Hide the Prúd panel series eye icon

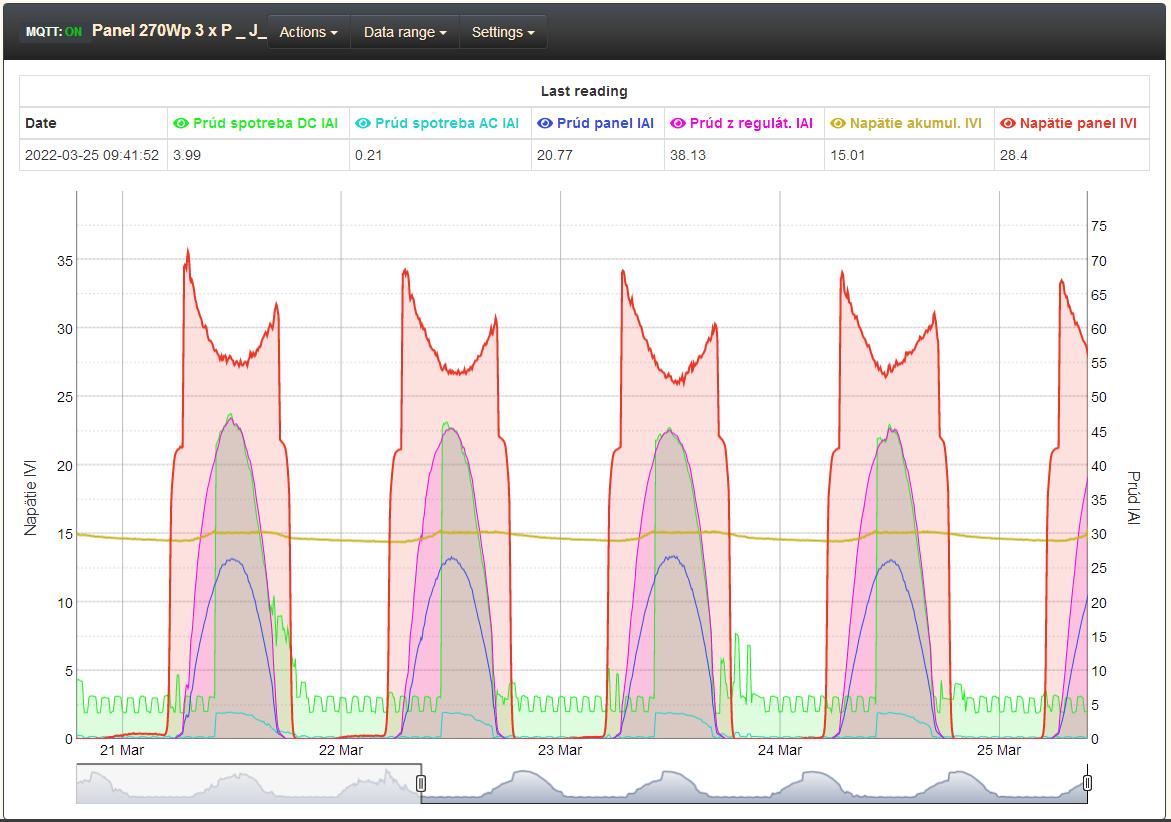pyautogui.click(x=545, y=124)
